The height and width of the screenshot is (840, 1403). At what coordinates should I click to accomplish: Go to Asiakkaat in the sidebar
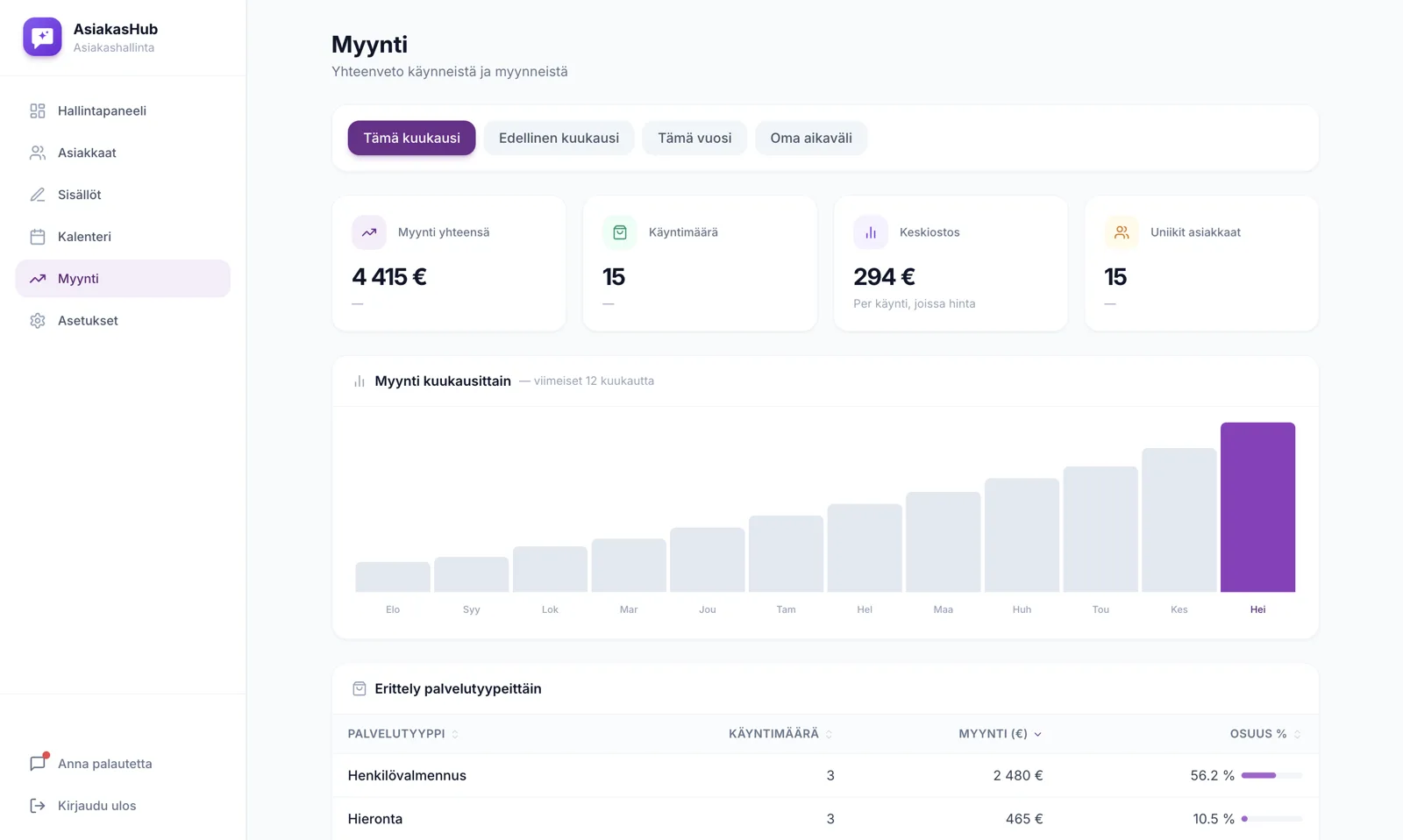coord(123,153)
